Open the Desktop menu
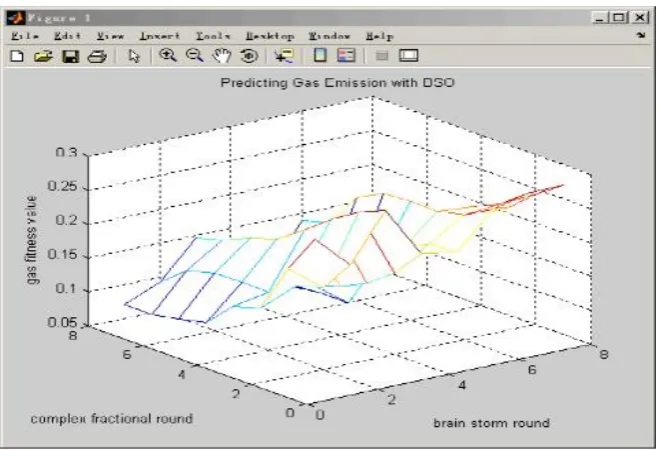This screenshot has height=450, width=659. [x=270, y=36]
